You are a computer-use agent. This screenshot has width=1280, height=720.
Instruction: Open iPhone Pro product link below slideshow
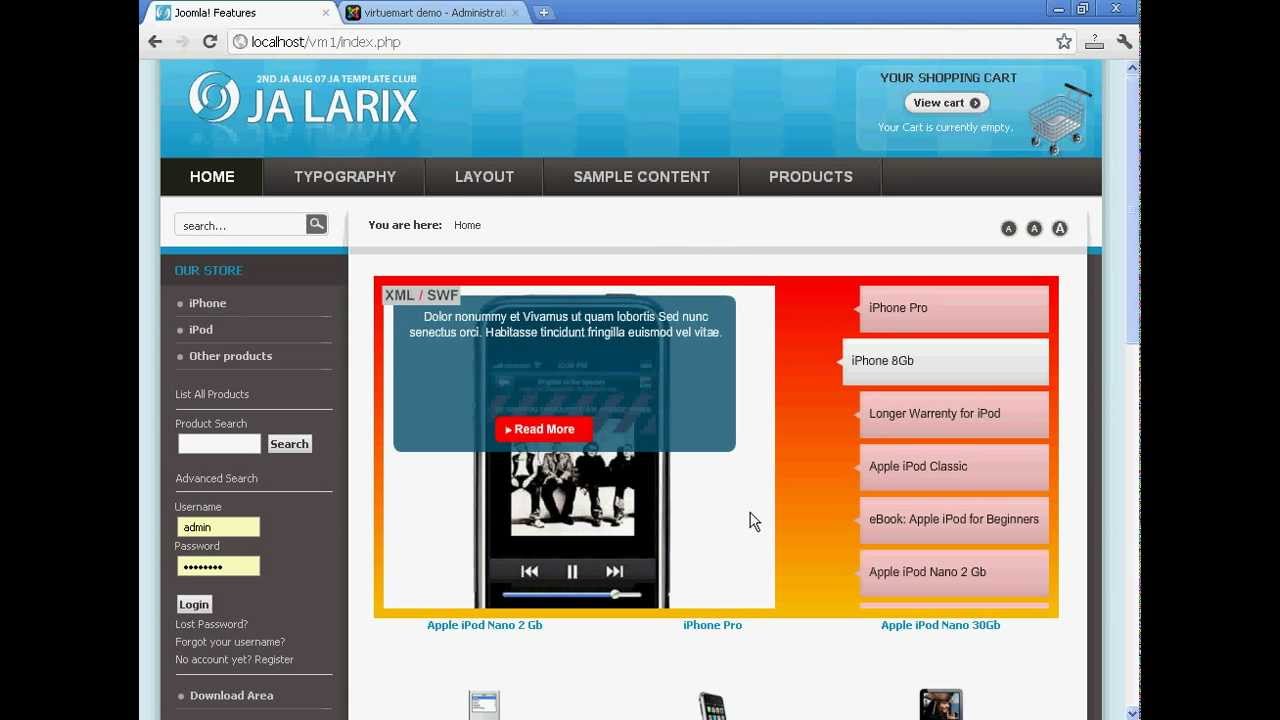(x=712, y=625)
